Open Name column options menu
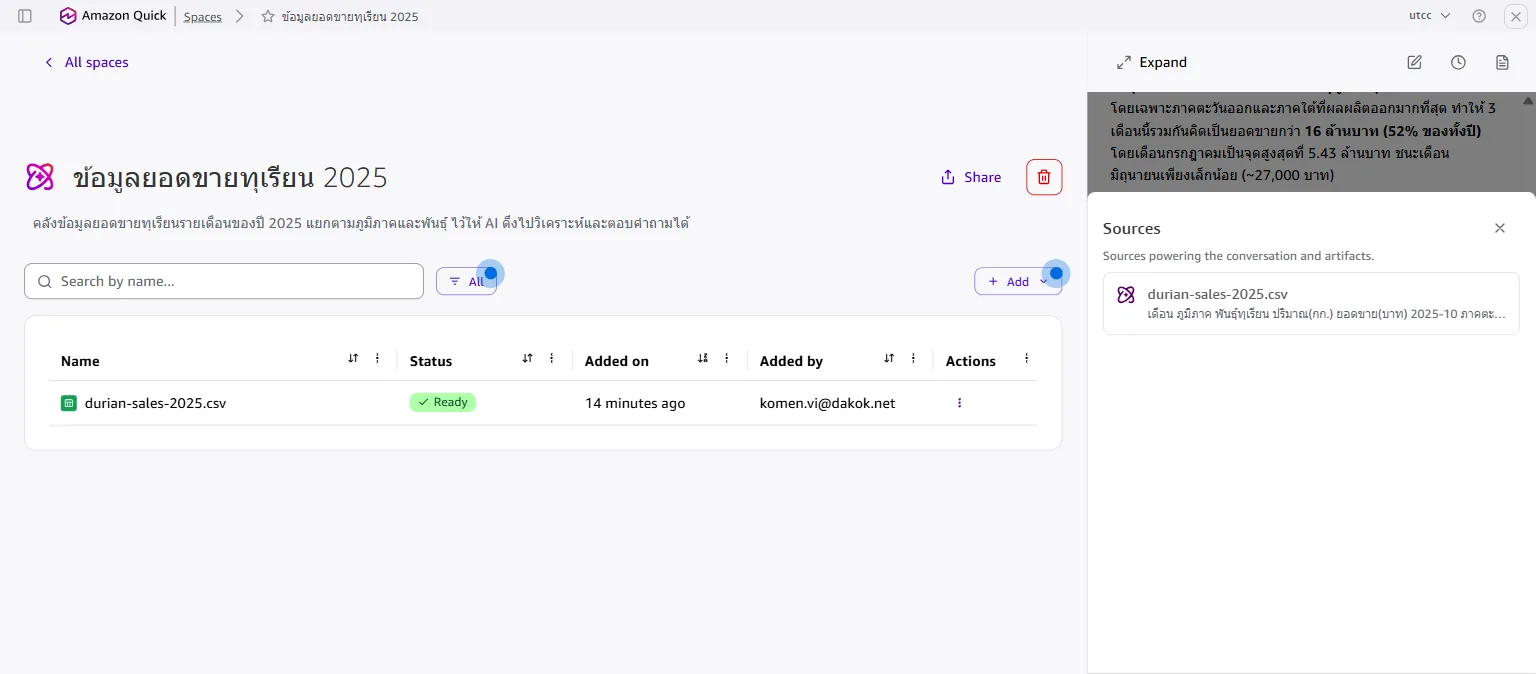 (377, 358)
